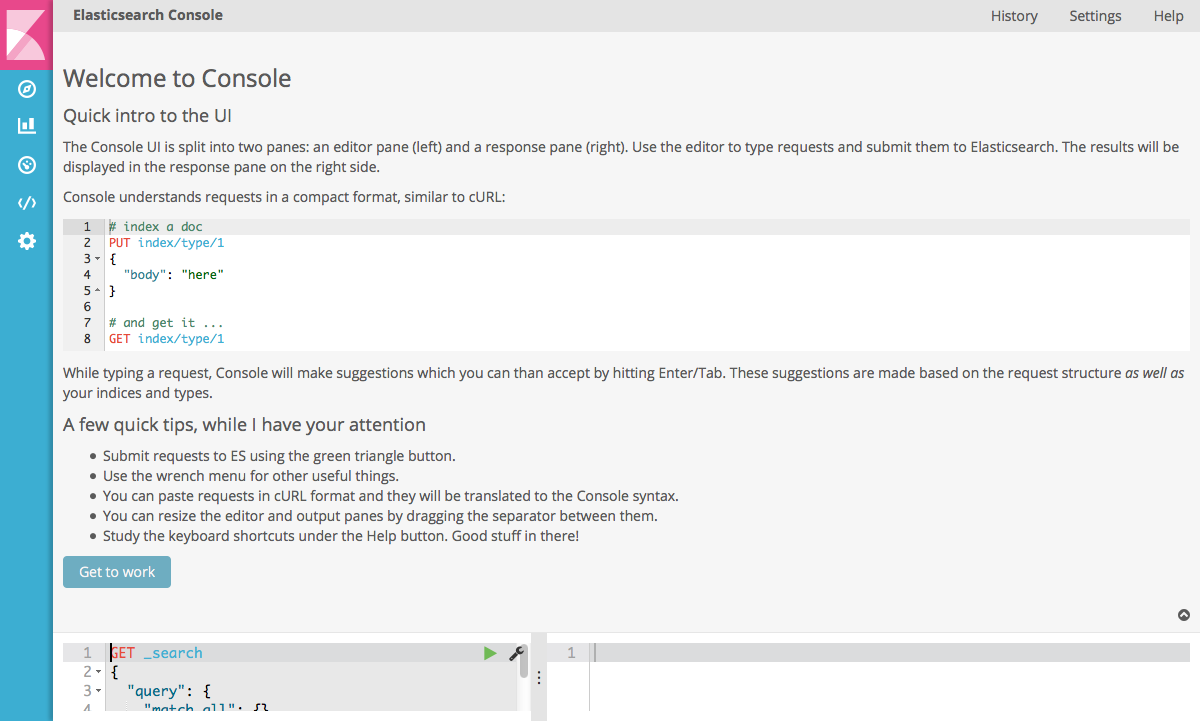Click the tip about the green triangle button
Image resolution: width=1200 pixels, height=721 pixels.
point(279,456)
